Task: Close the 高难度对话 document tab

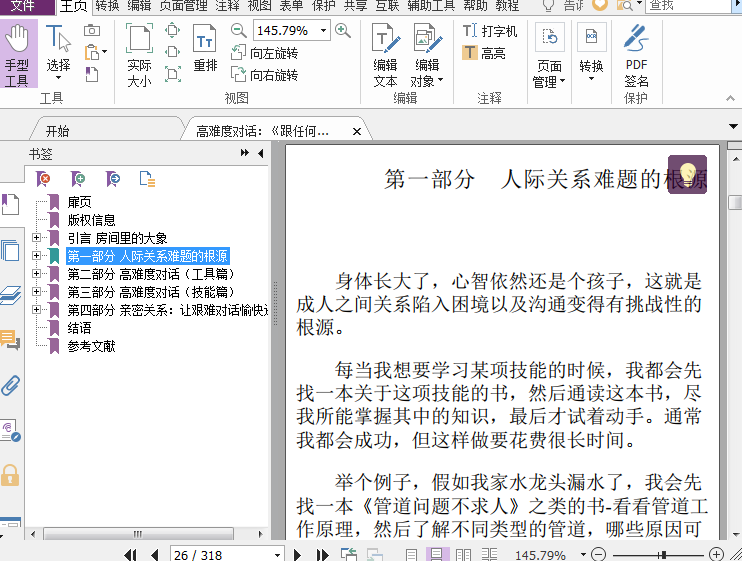Action: (357, 131)
